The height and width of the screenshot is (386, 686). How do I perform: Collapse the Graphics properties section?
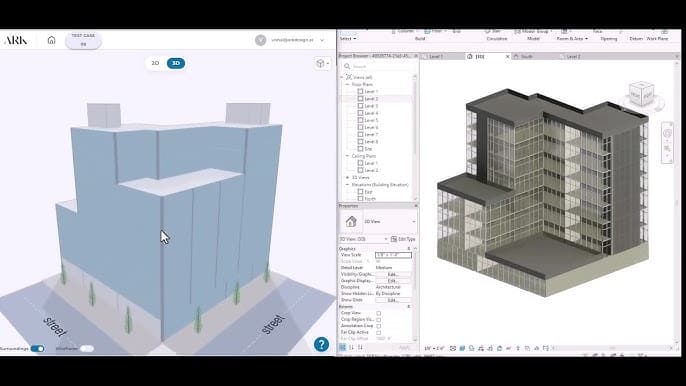click(x=409, y=248)
